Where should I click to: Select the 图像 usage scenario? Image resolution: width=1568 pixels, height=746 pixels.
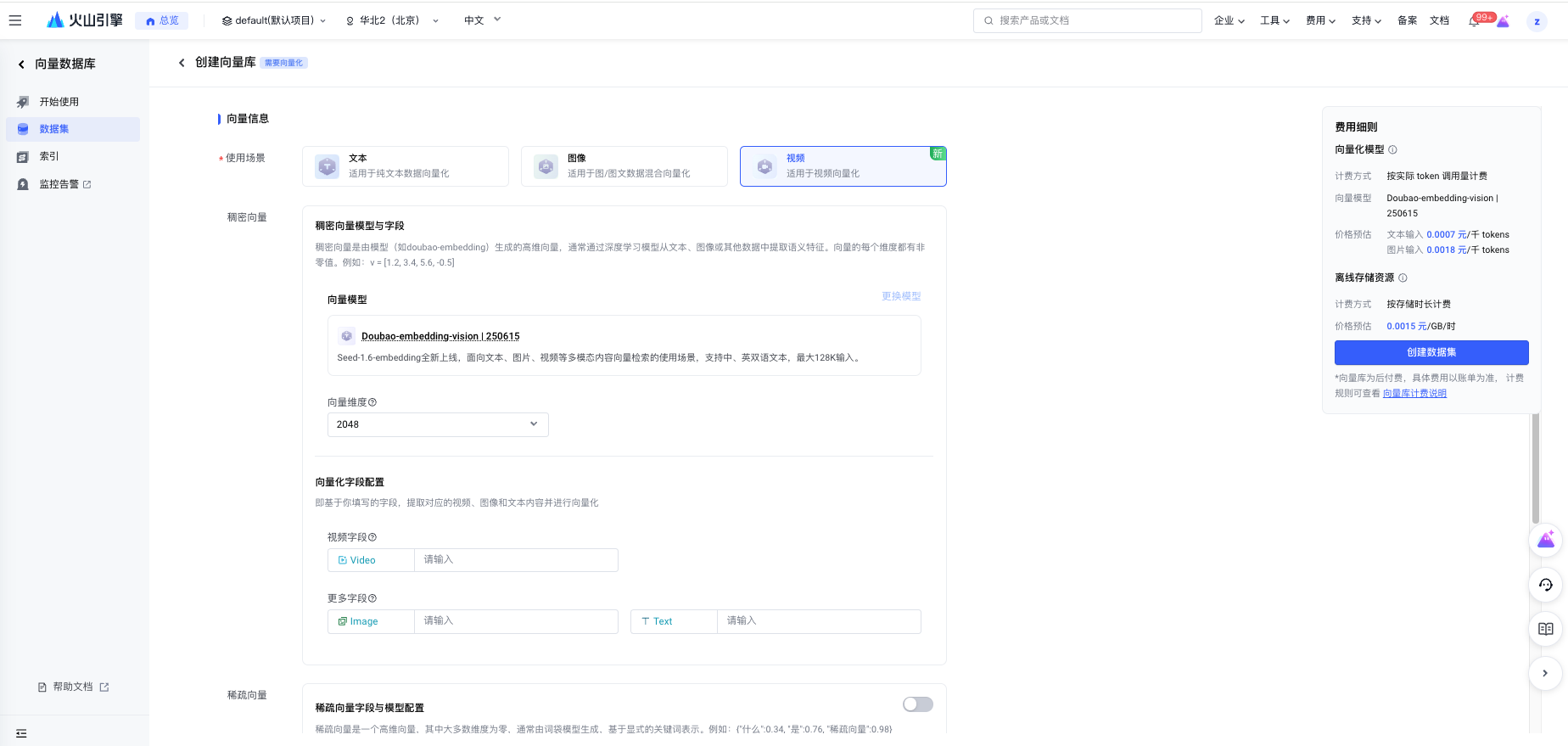624,166
